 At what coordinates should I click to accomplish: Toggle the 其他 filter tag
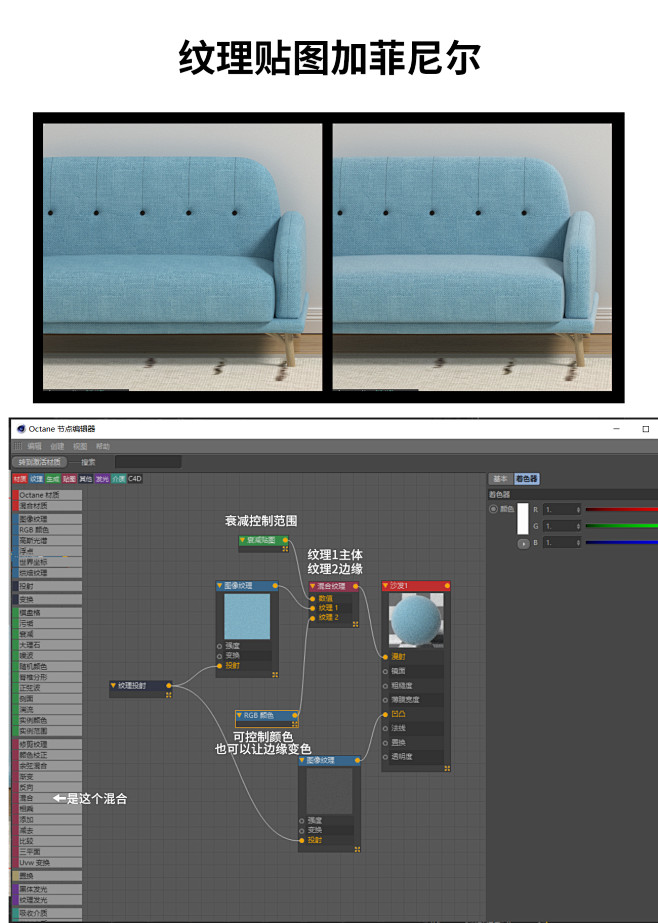point(86,479)
